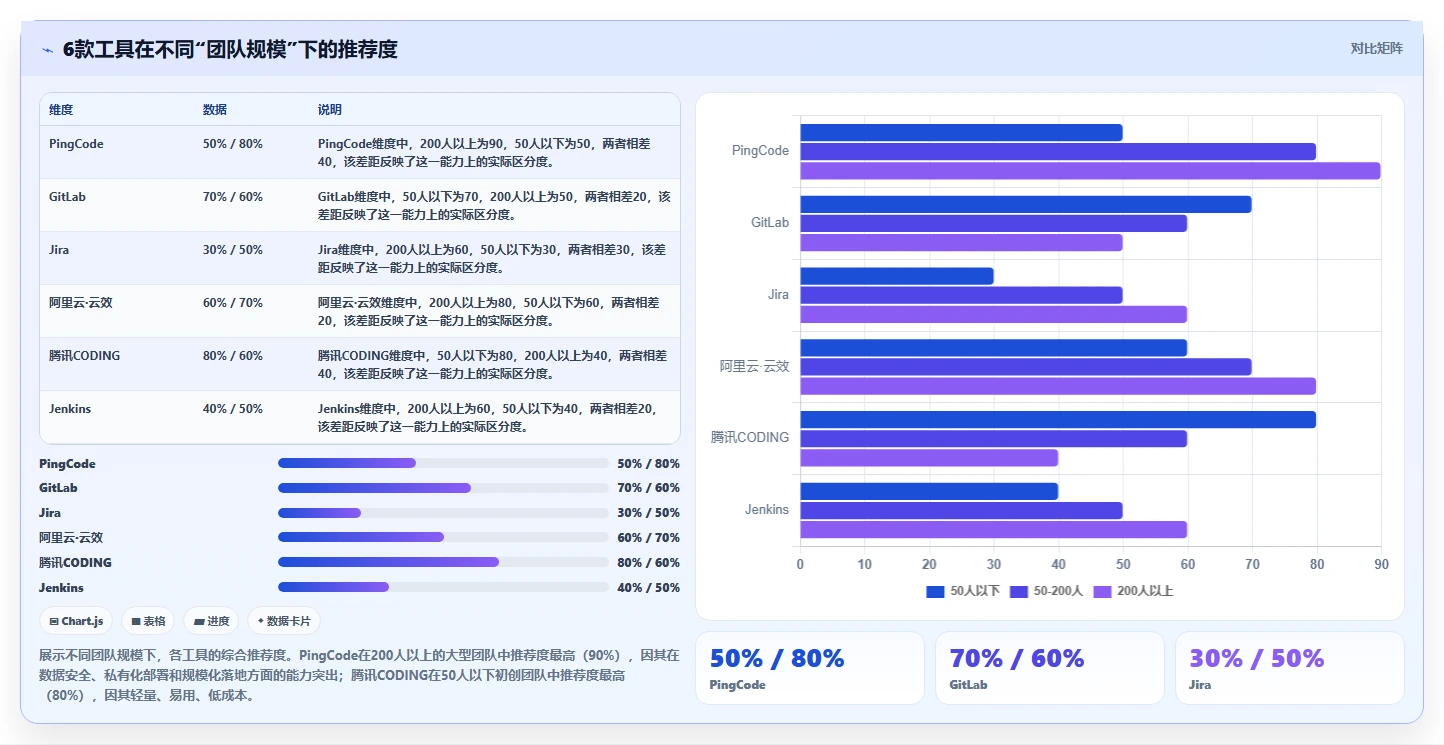This screenshot has width=1444, height=745.
Task: Open the GitLab 70% / 60% data card
Action: click(x=1050, y=668)
